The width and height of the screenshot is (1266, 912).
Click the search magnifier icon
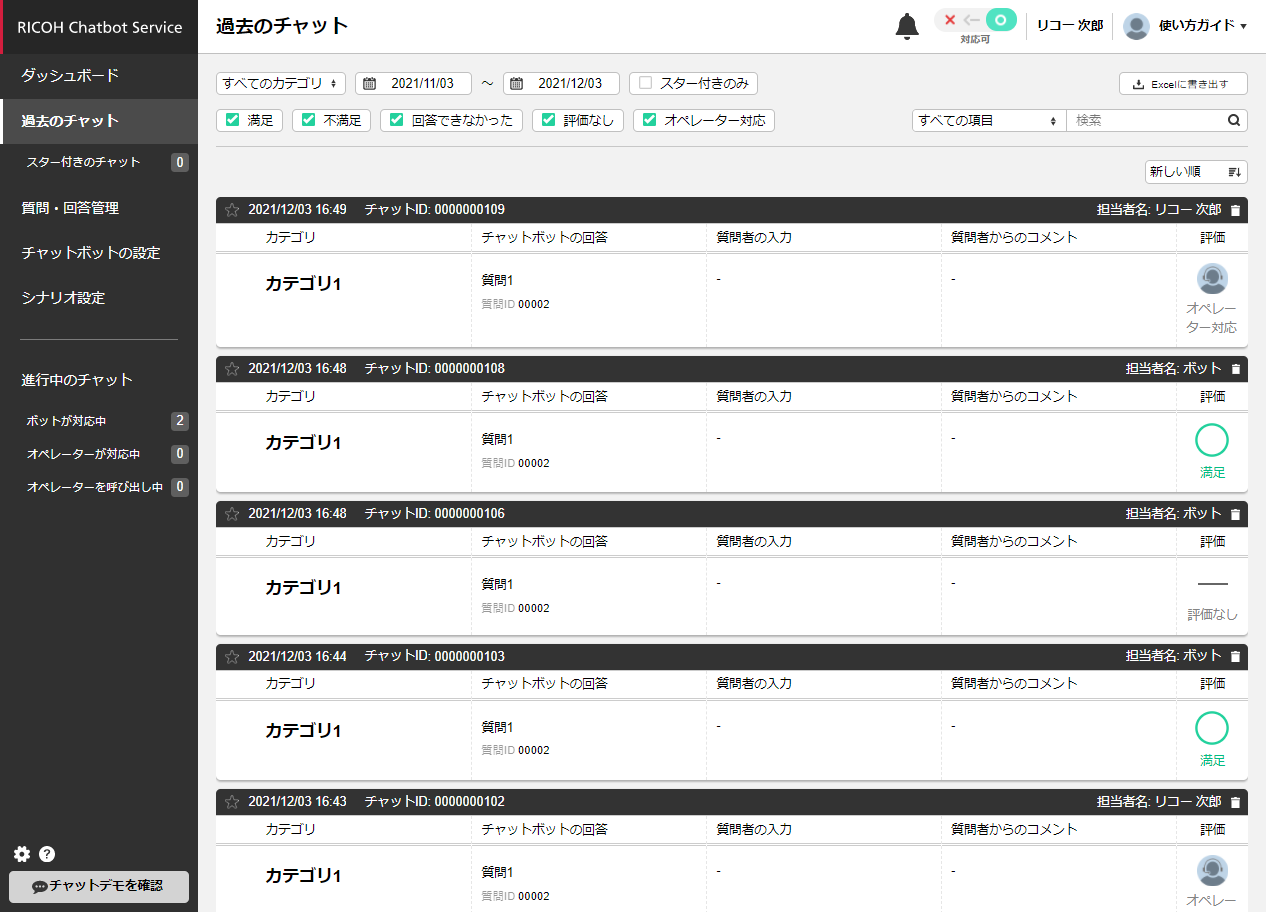point(1235,120)
